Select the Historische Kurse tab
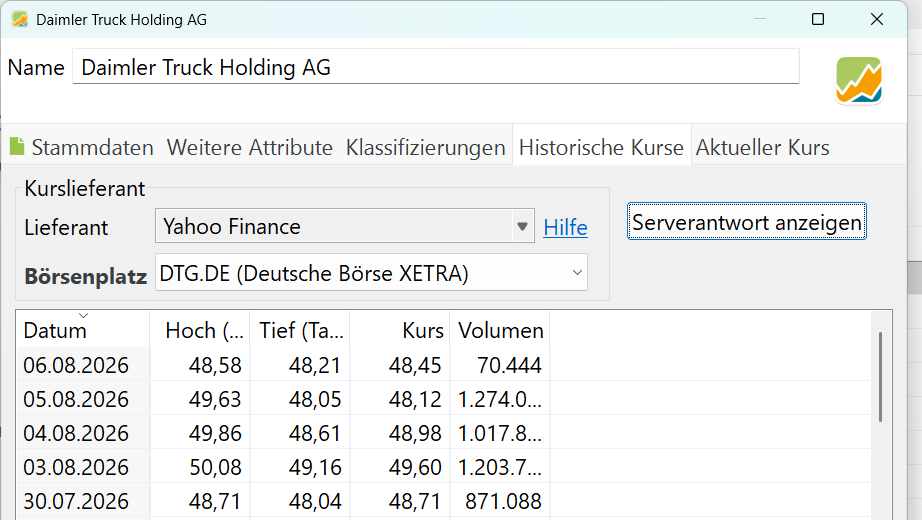Viewport: 922px width, 520px height. tap(601, 147)
